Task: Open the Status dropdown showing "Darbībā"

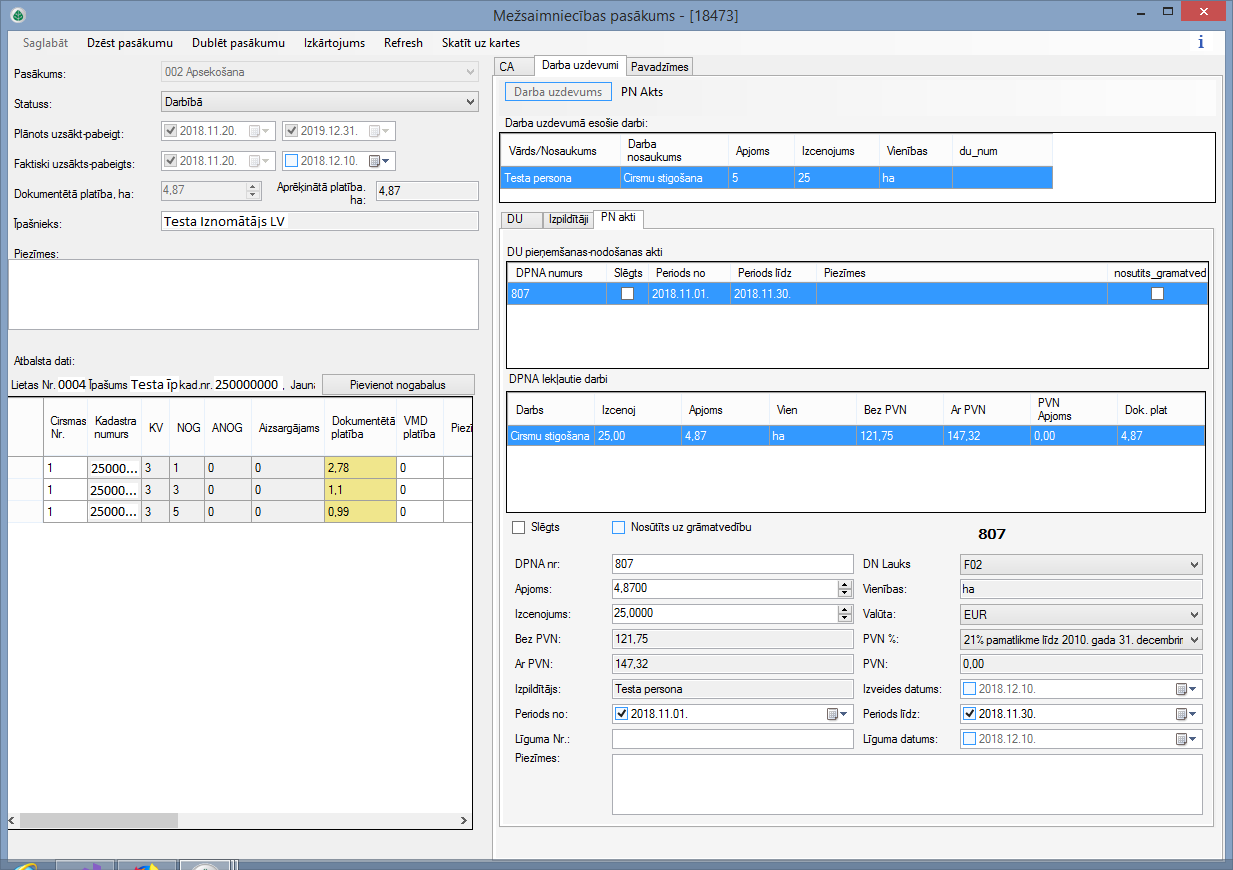Action: pyautogui.click(x=465, y=101)
